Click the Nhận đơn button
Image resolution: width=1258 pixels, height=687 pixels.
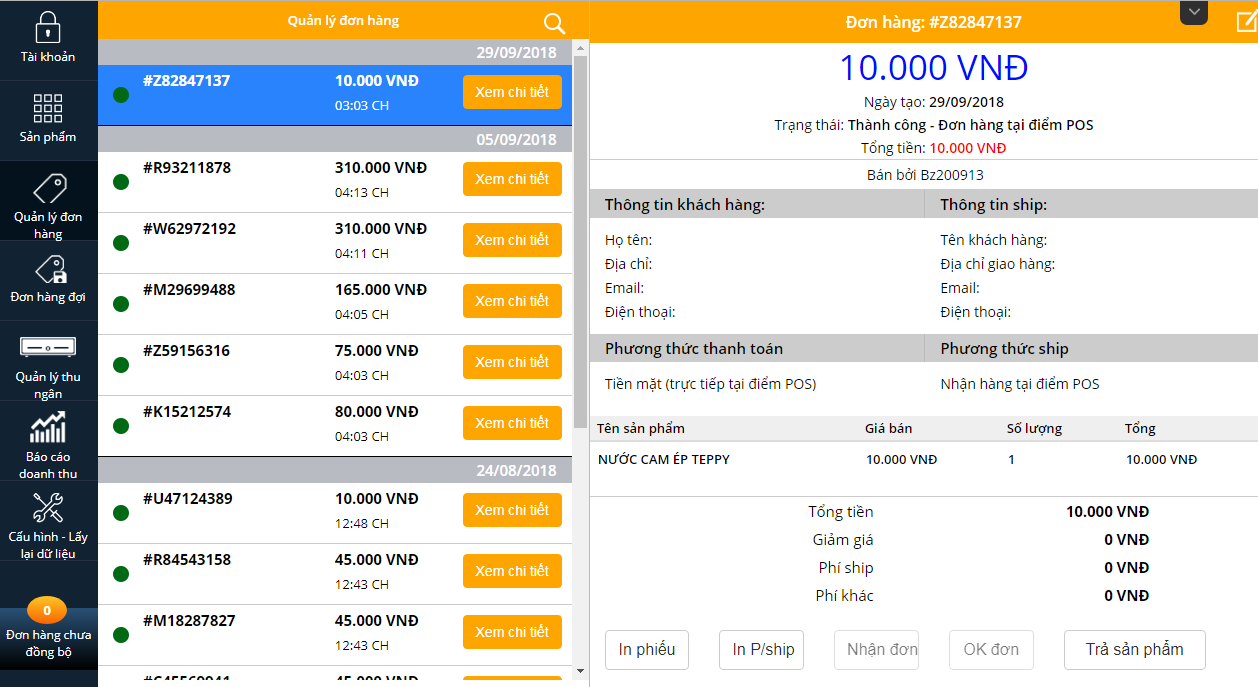(877, 650)
